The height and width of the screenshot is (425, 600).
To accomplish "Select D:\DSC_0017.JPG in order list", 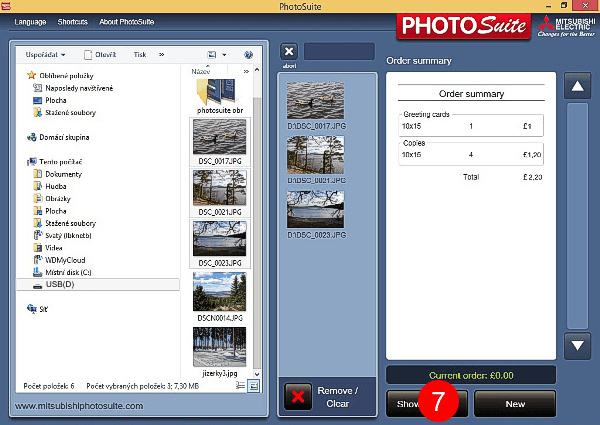I will click(316, 106).
